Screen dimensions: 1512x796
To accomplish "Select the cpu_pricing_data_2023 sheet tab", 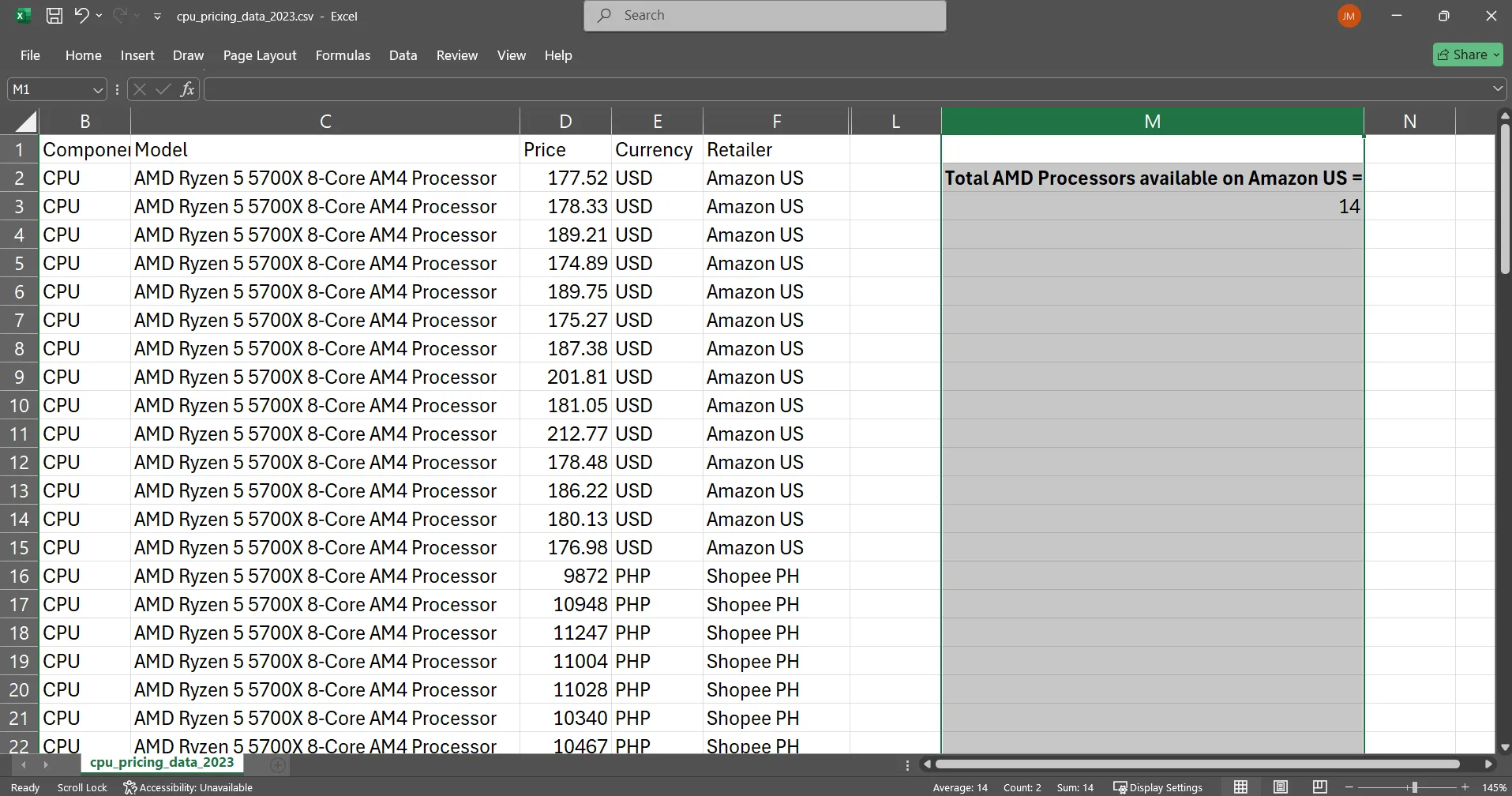I will click(162, 762).
